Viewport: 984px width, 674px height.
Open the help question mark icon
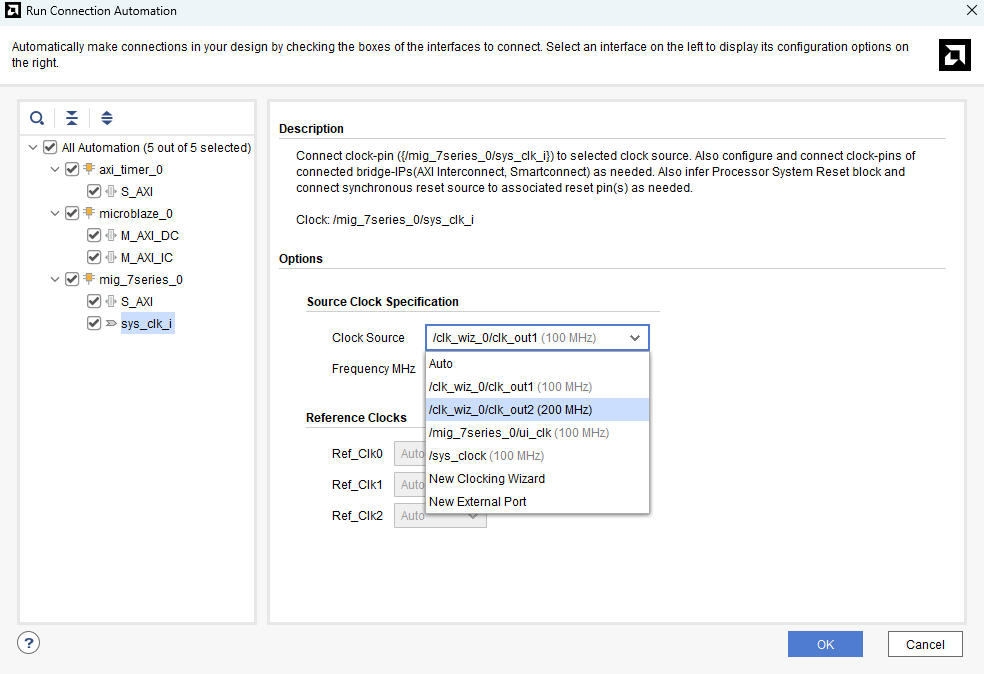click(29, 643)
